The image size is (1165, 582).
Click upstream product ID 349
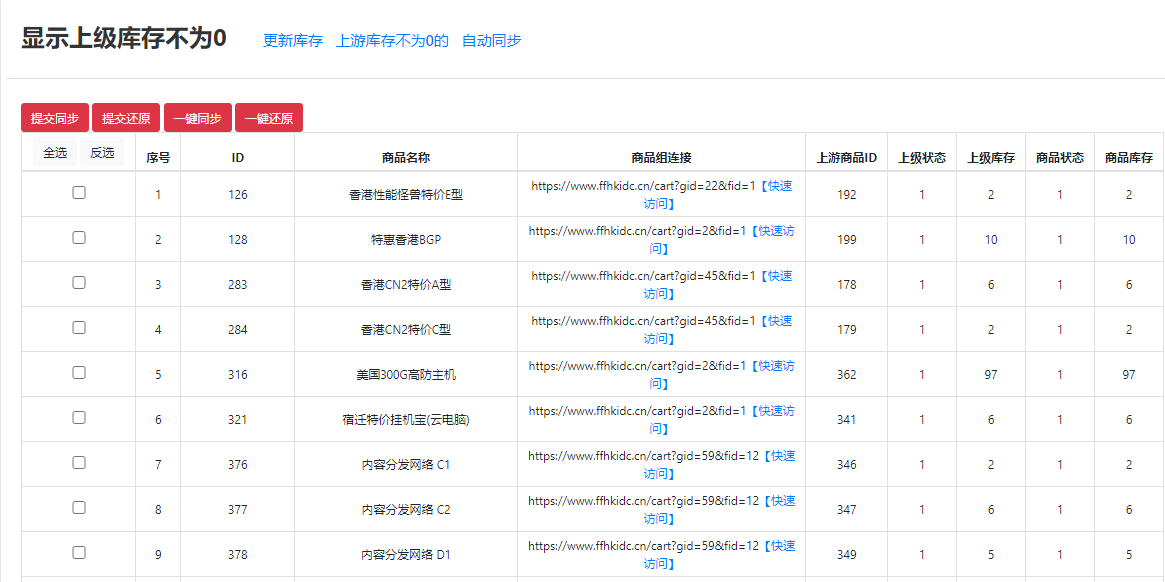coord(846,554)
